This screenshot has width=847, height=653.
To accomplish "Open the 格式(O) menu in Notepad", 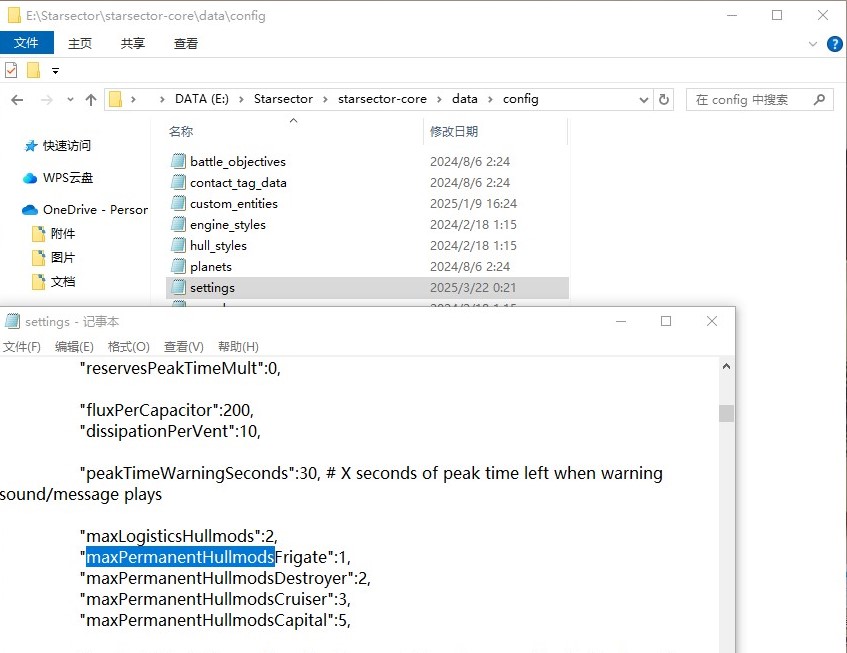I will [128, 346].
